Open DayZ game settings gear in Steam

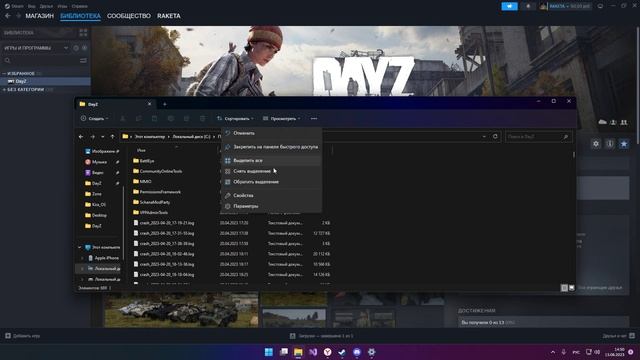[x=596, y=144]
